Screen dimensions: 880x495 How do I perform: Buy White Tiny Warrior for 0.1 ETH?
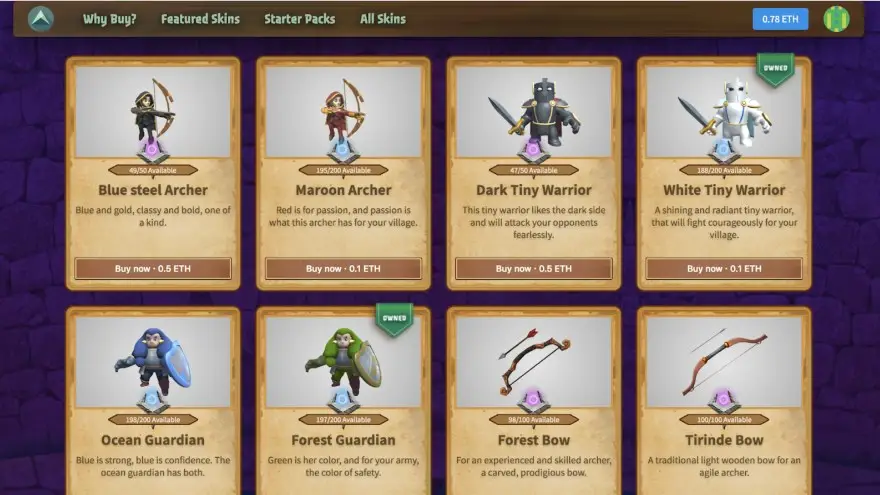point(724,268)
